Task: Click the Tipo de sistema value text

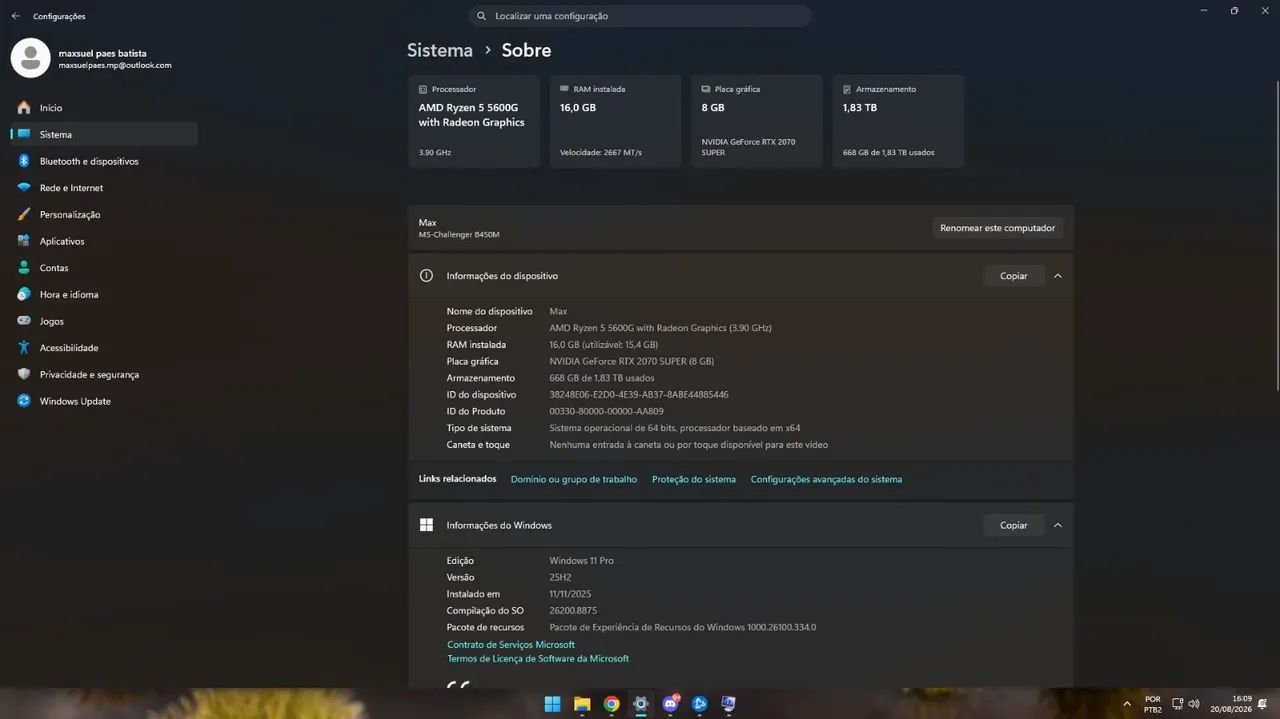Action: coord(674,428)
